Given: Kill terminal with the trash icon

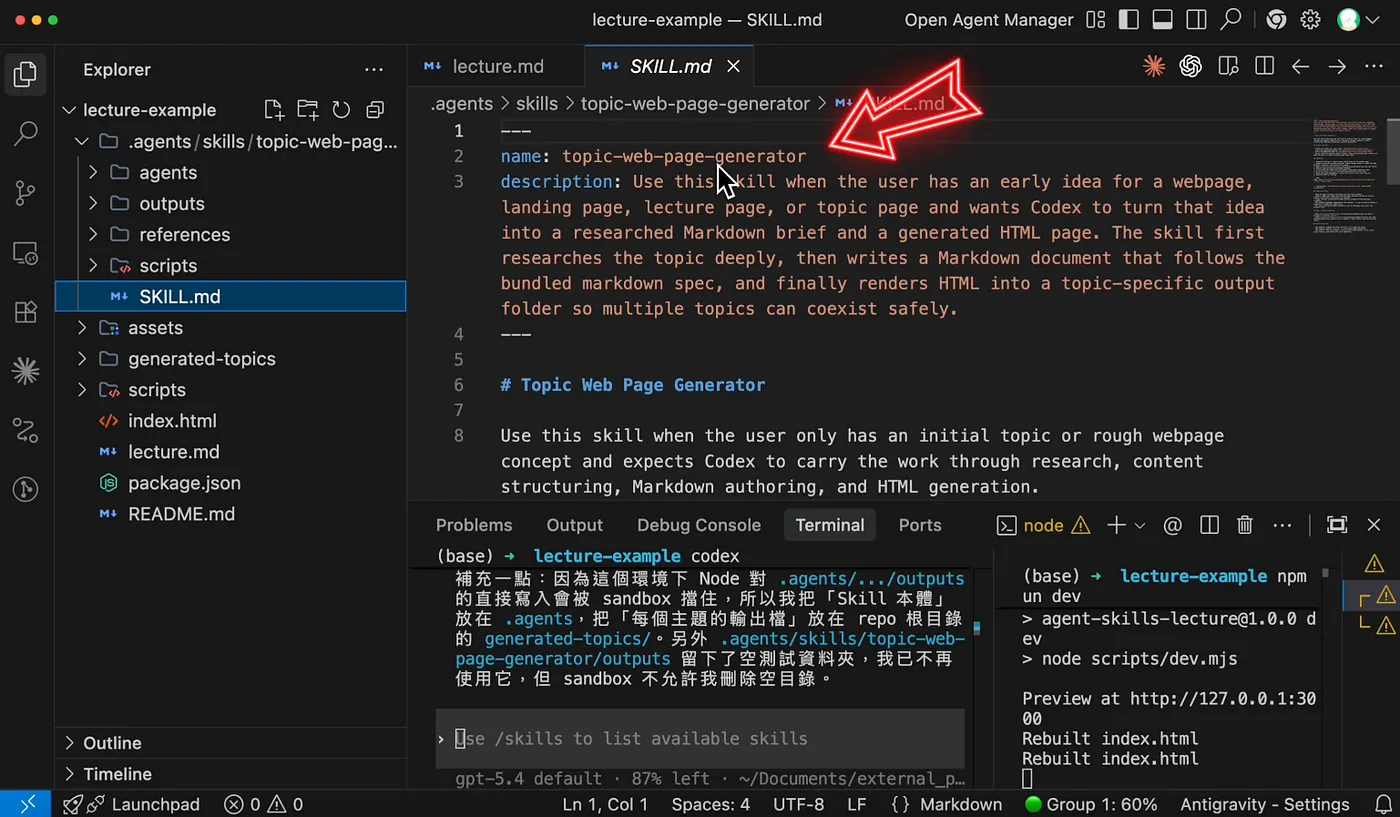Looking at the screenshot, I should pyautogui.click(x=1245, y=525).
